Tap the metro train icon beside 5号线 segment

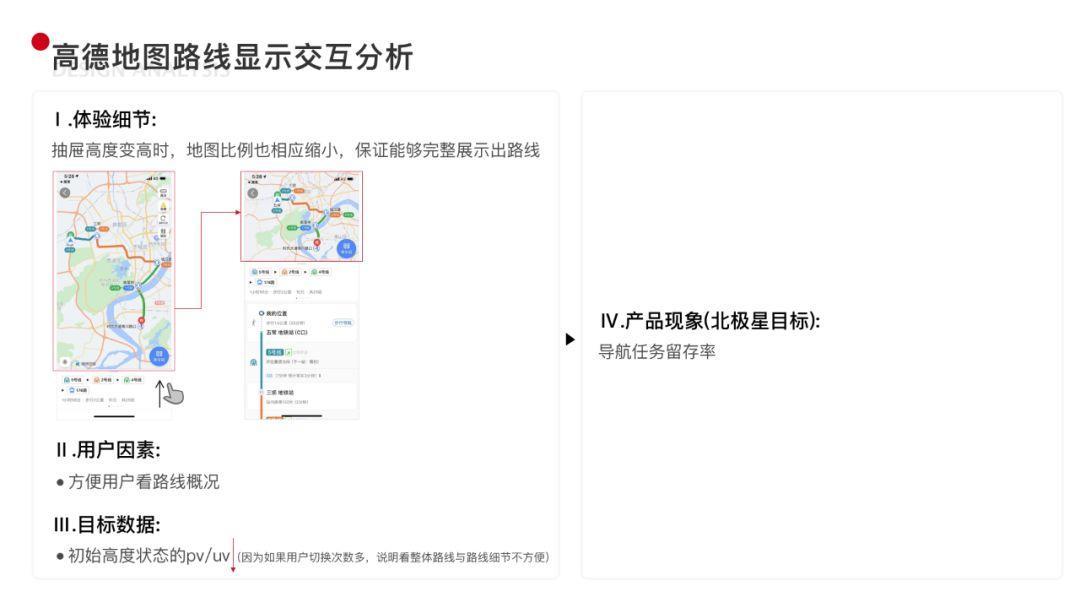coord(253,362)
